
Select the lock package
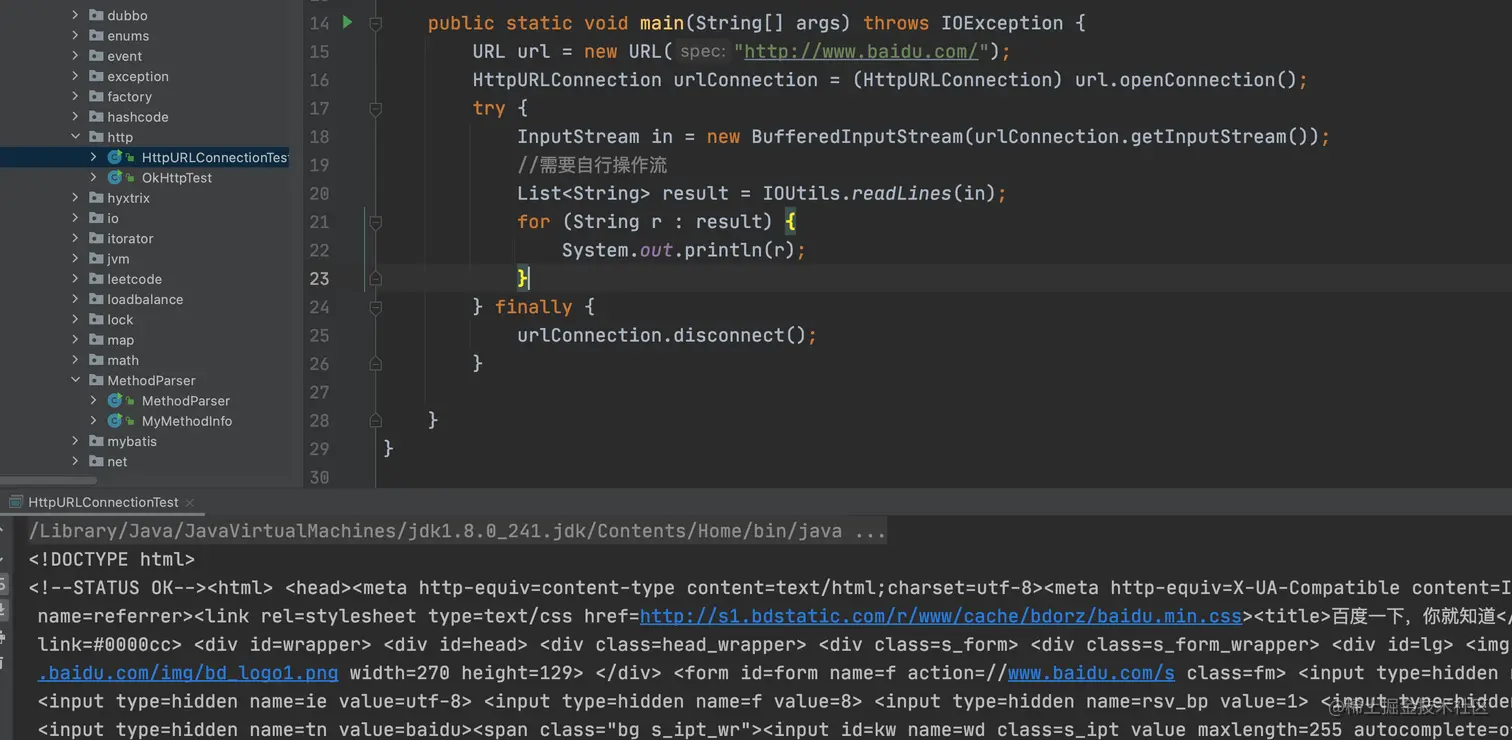120,319
